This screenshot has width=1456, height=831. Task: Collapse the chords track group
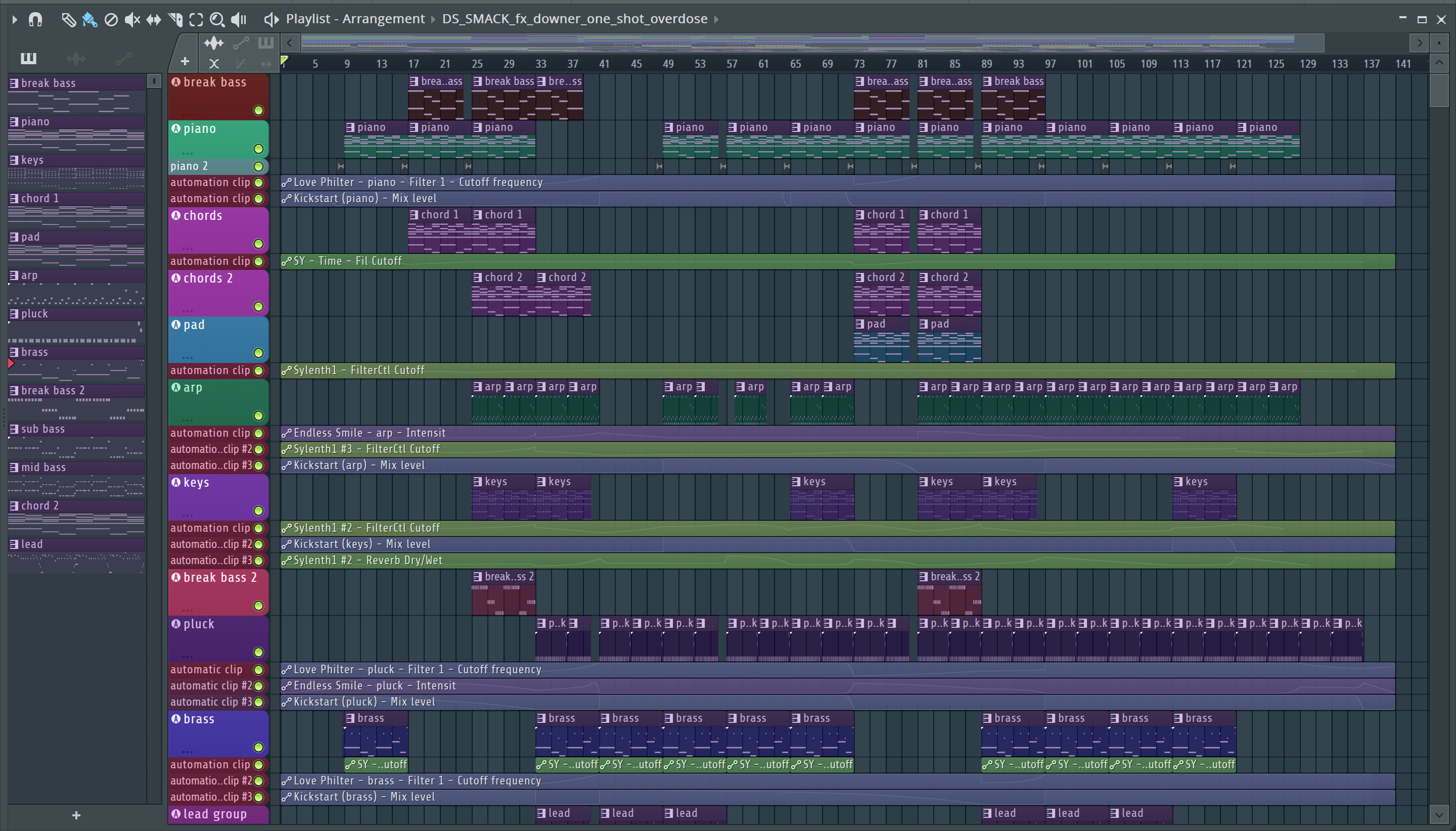point(176,215)
